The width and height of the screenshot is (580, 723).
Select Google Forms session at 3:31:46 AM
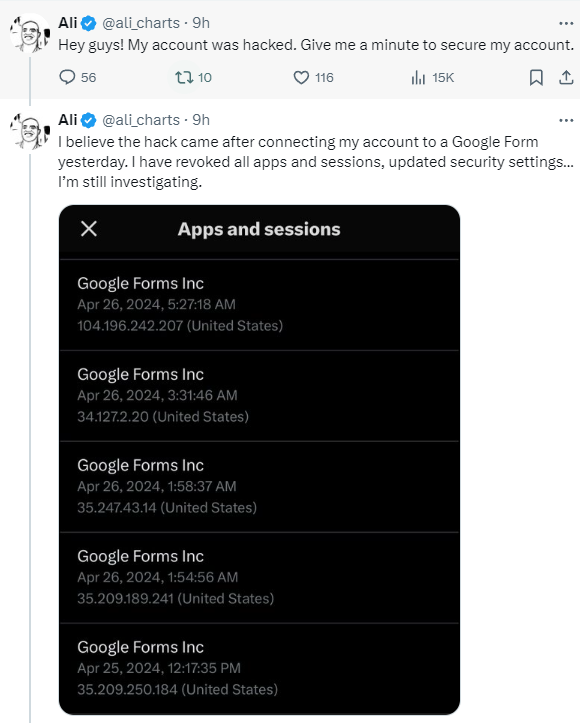259,396
